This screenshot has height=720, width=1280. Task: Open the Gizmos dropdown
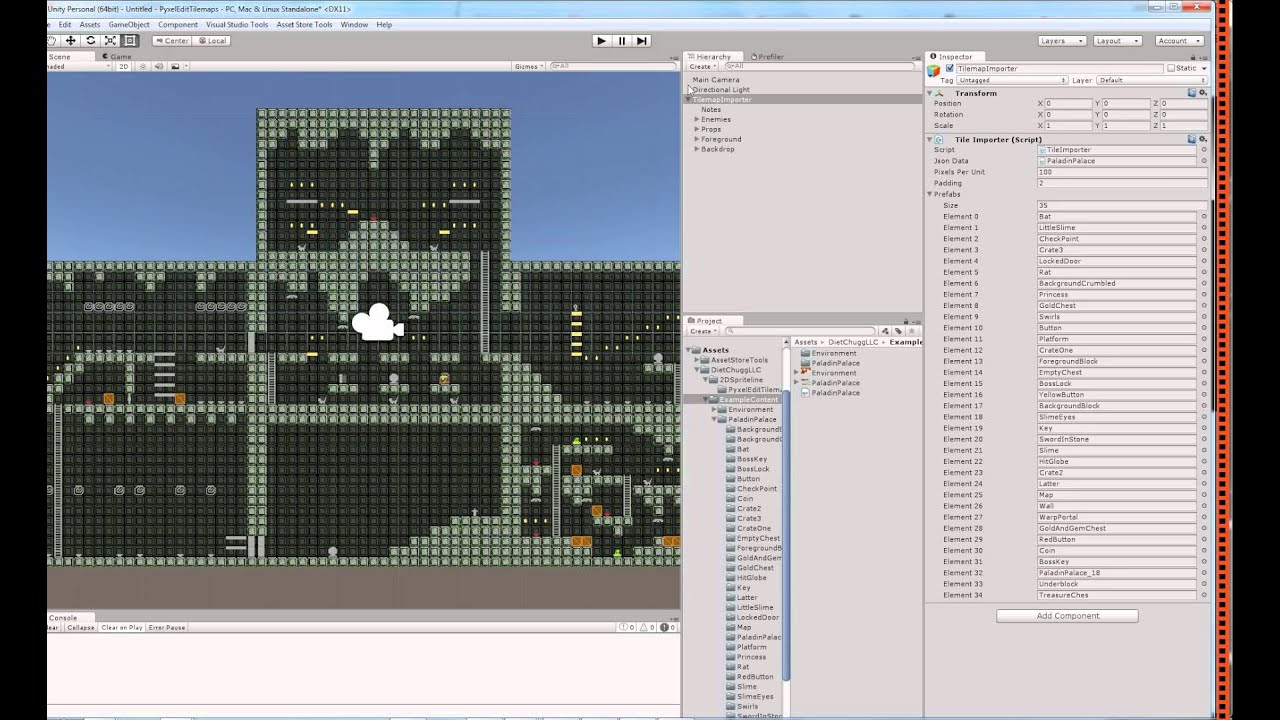click(528, 67)
